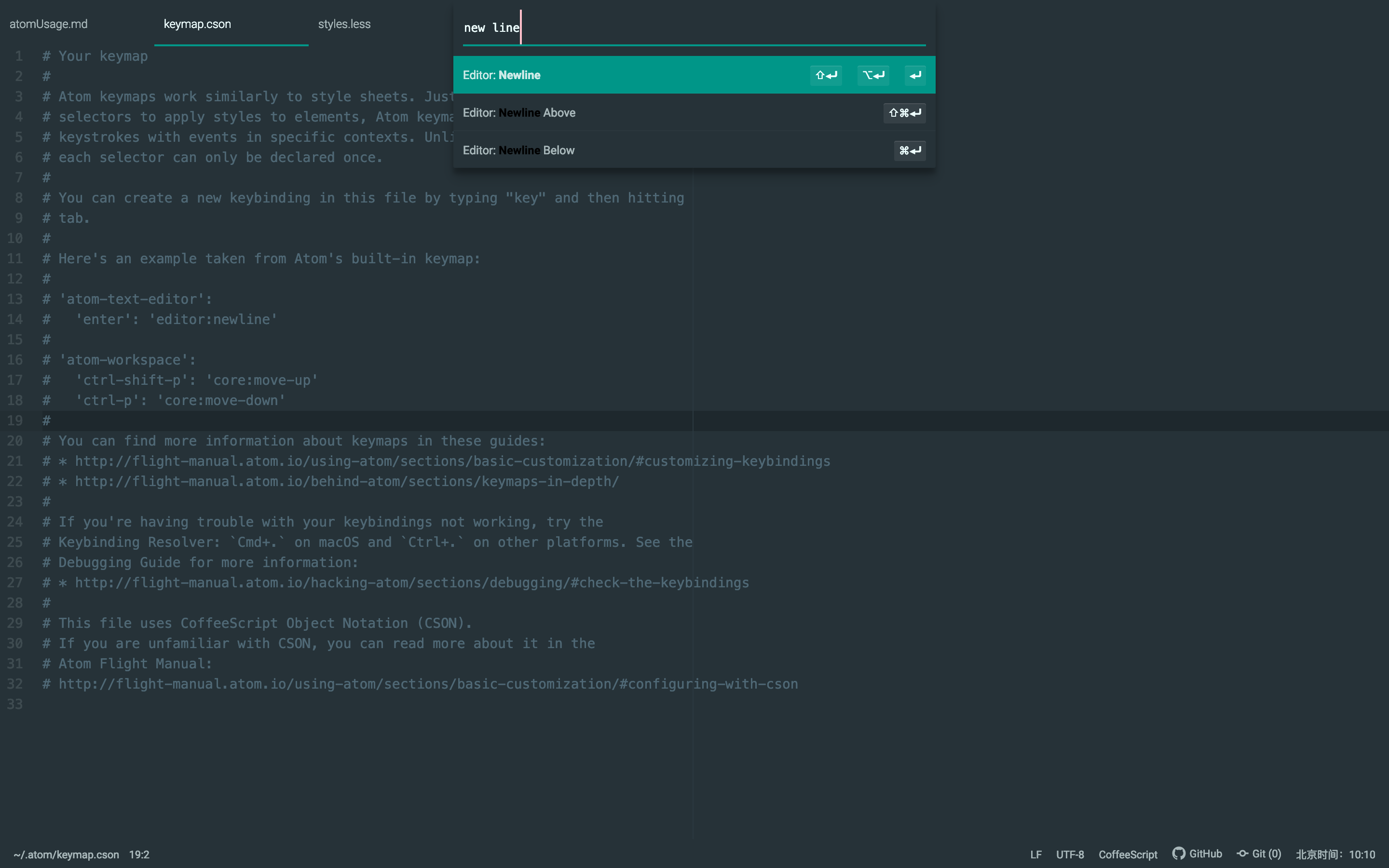1389x868 pixels.
Task: Switch to the styles.less tab
Action: click(344, 24)
